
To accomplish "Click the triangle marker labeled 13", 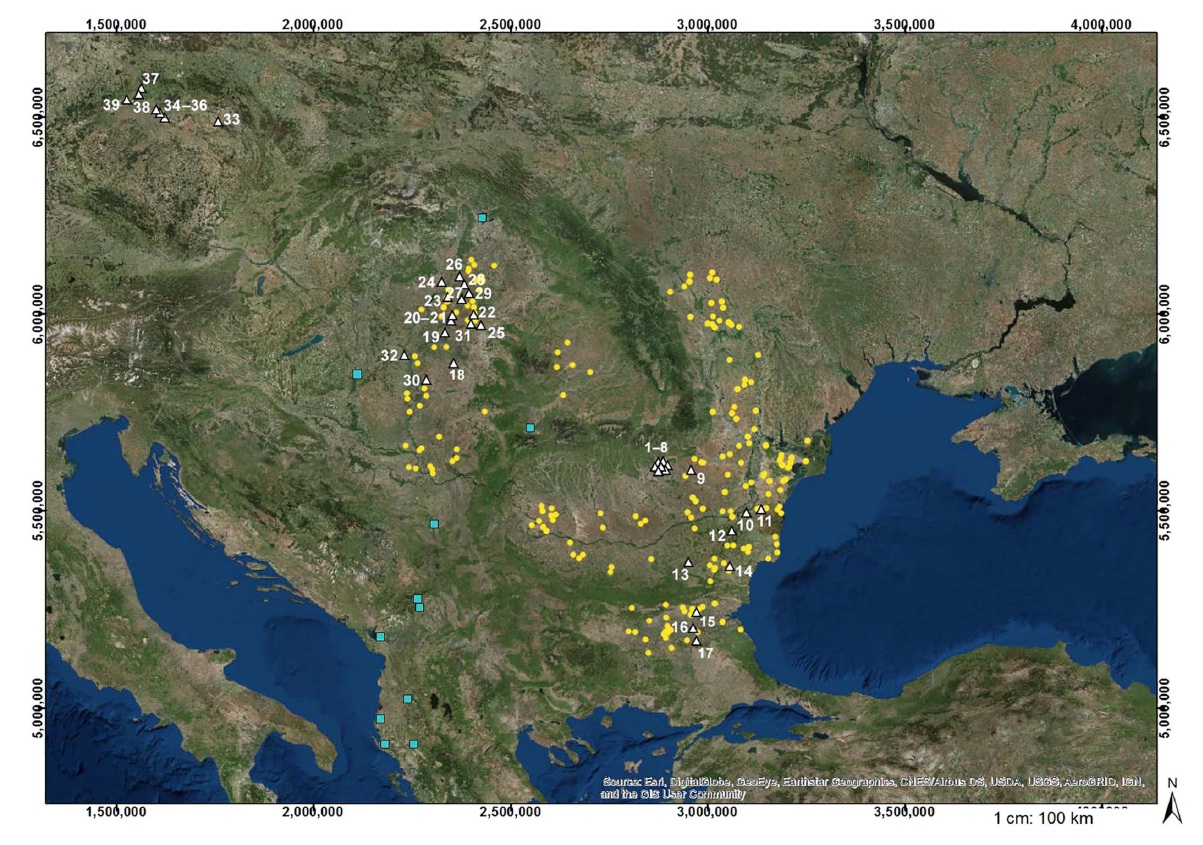I will click(x=688, y=562).
